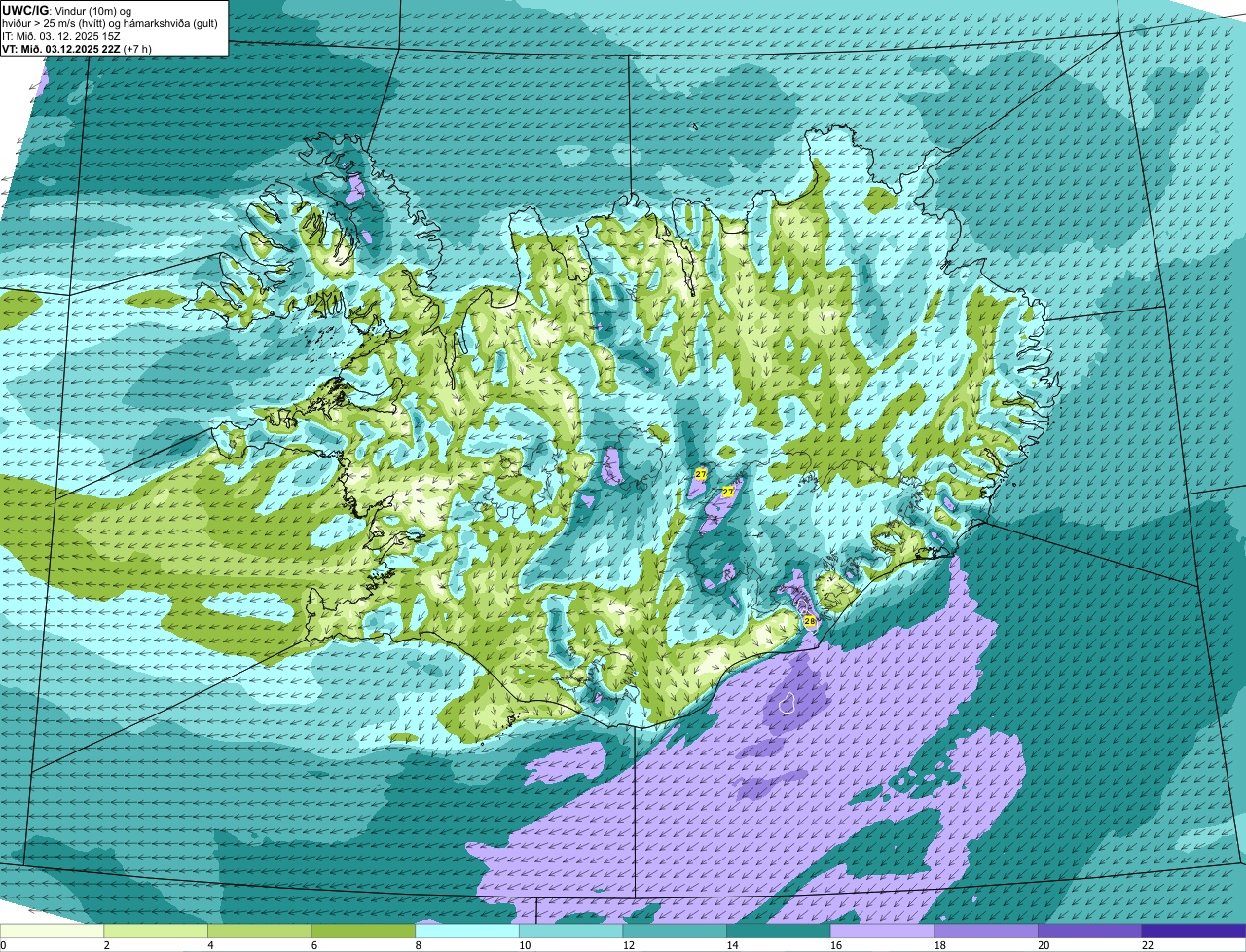
Task: Click the 'UWC/IG: Vindur (10m) og' title line
Action: (66, 10)
